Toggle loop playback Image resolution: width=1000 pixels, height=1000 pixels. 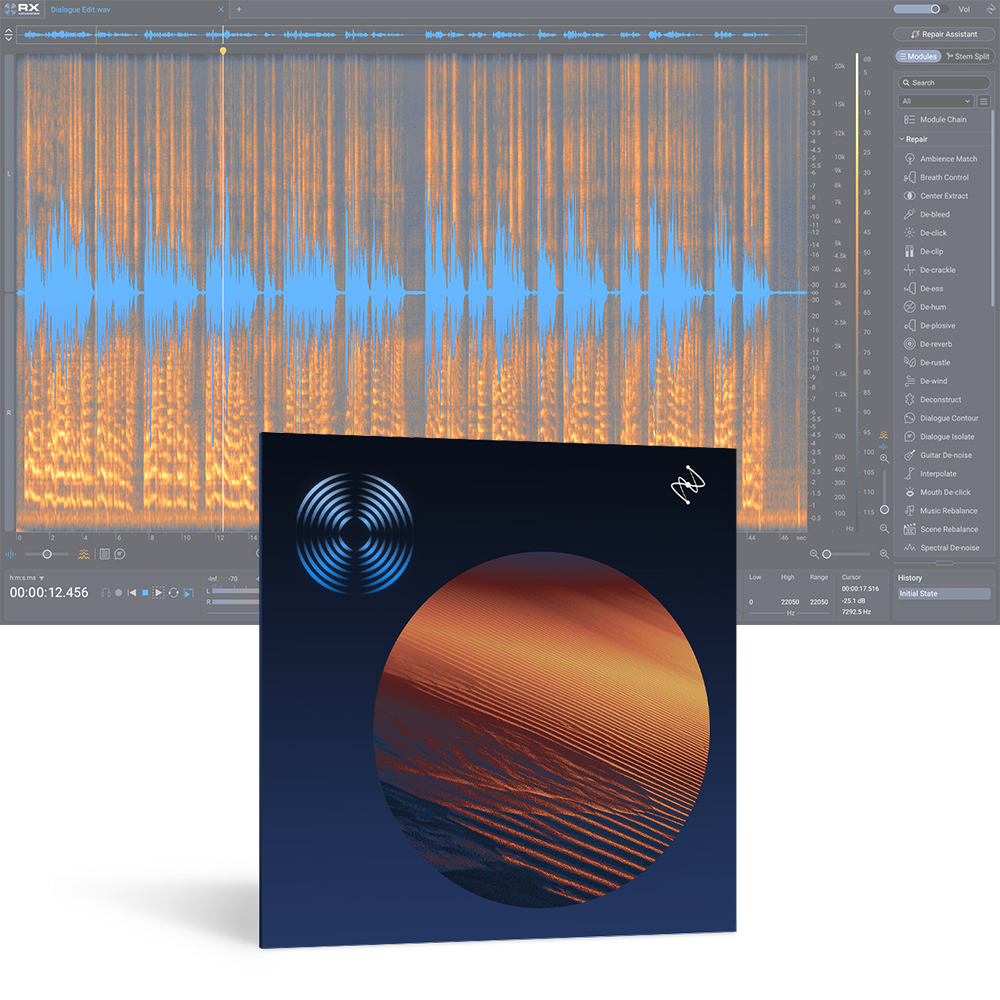point(173,592)
